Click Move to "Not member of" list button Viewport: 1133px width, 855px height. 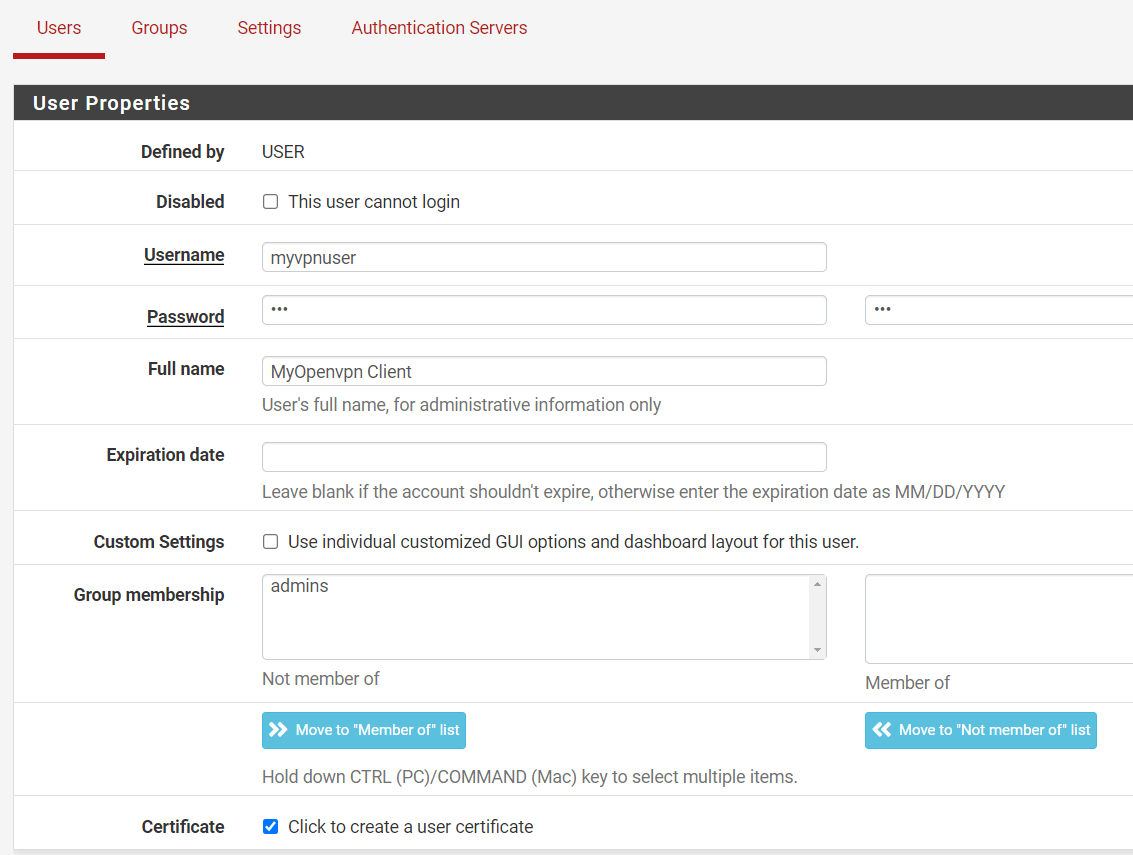(980, 730)
